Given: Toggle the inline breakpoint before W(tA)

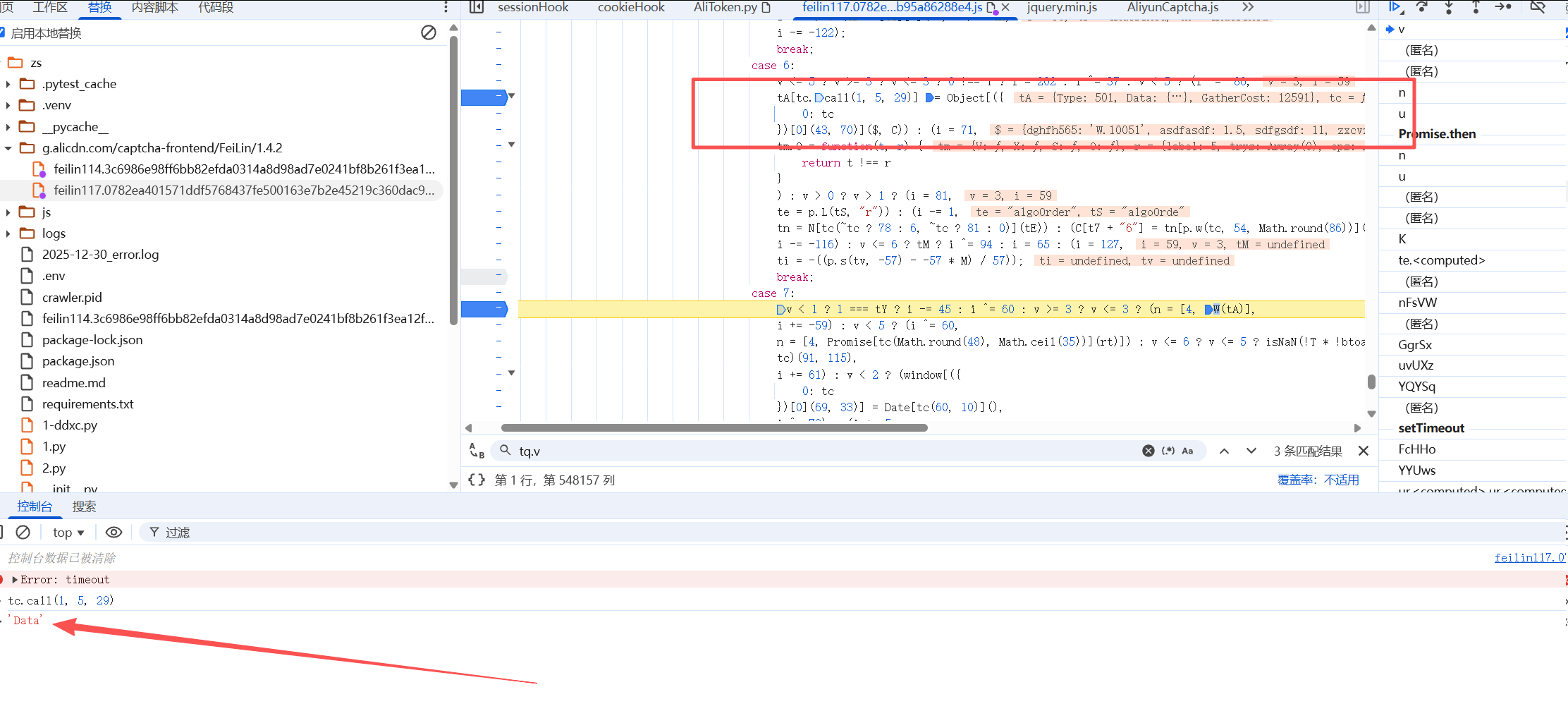Looking at the screenshot, I should coord(1208,309).
